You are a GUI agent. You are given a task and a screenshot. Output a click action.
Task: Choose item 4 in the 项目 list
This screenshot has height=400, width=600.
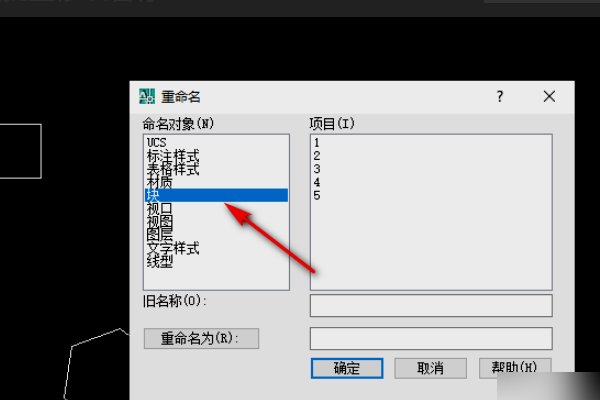(316, 182)
